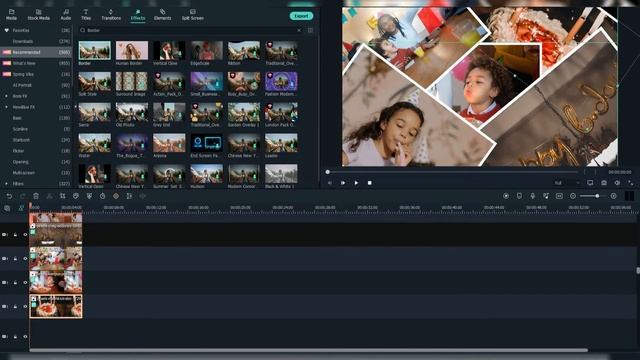Select the Border effect thumbnail
The image size is (640, 360).
[x=94, y=51]
